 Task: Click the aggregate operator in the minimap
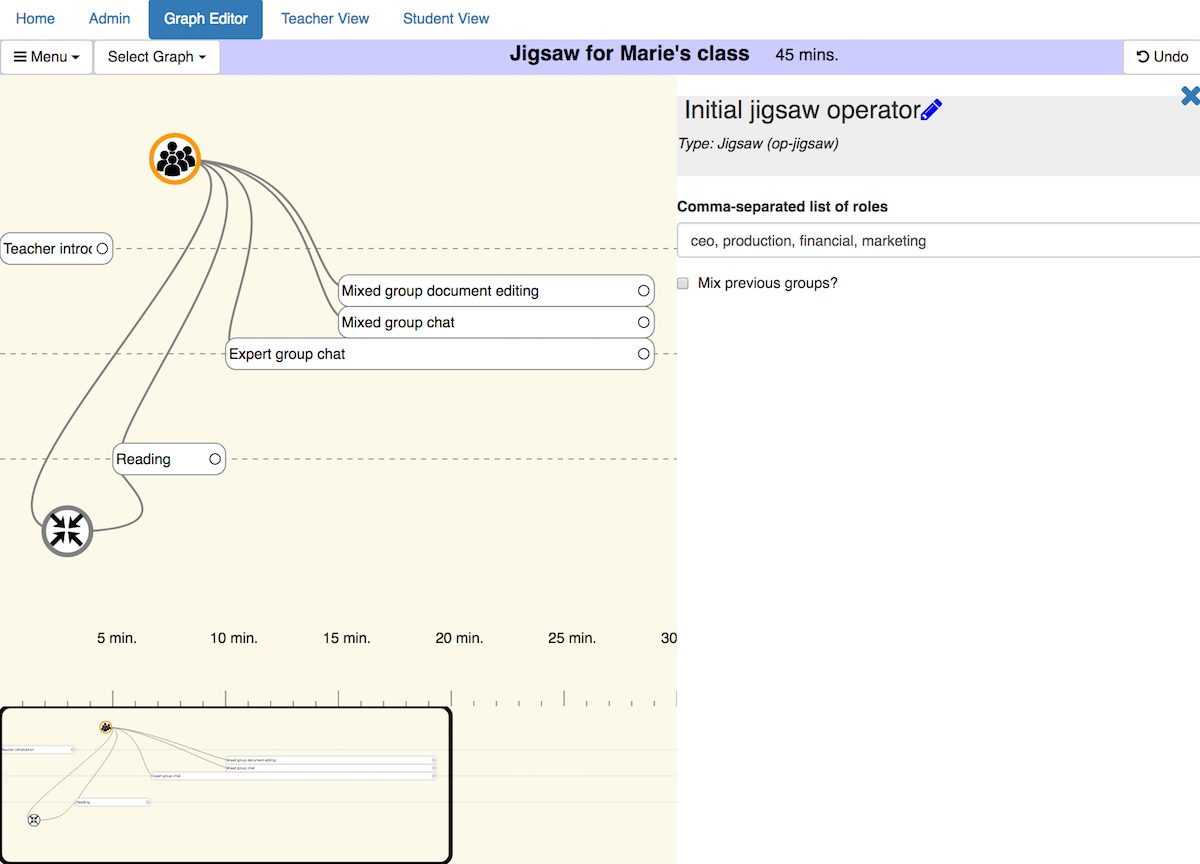click(x=34, y=820)
